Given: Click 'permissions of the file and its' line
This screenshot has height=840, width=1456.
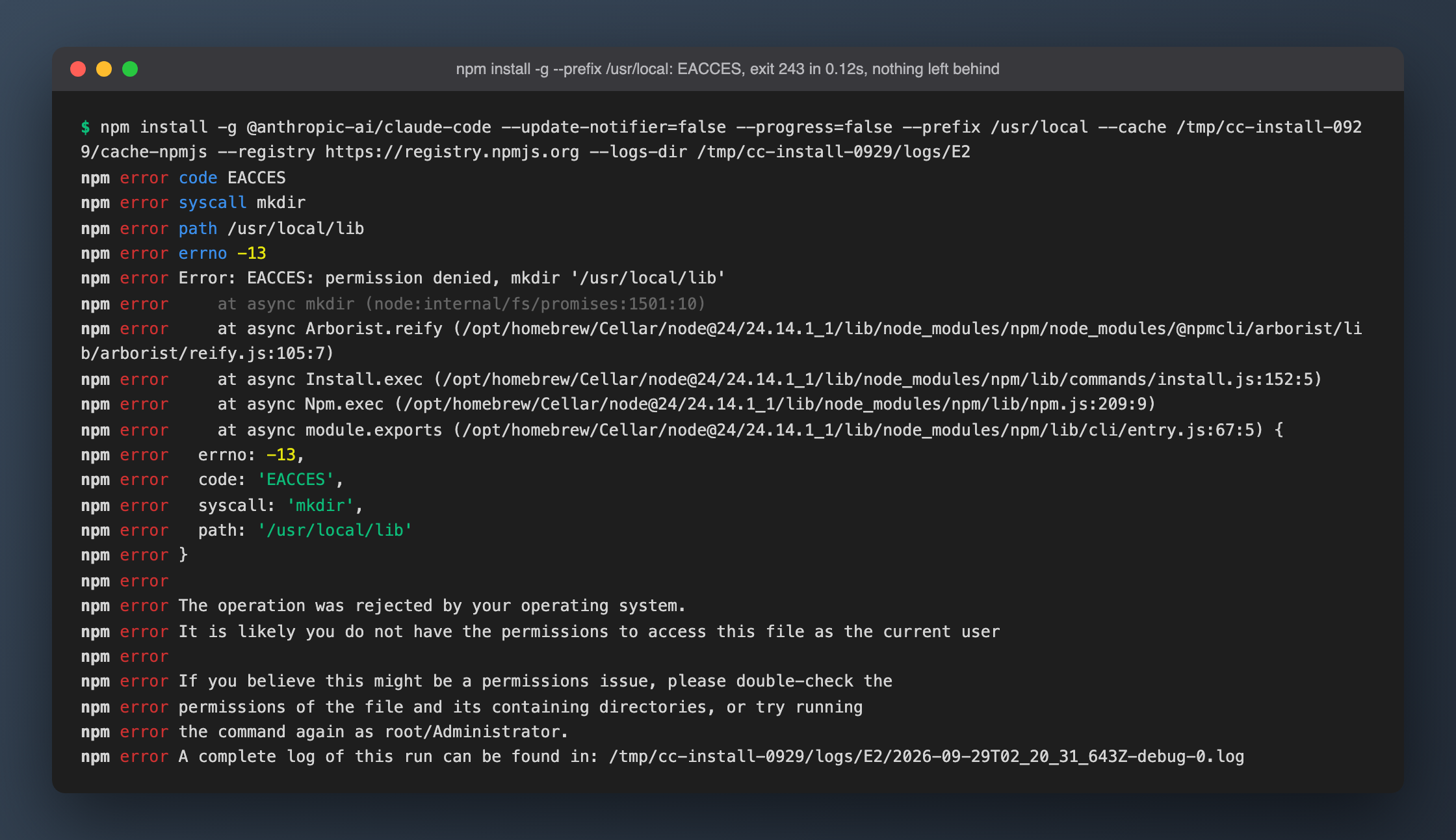Looking at the screenshot, I should [472, 707].
